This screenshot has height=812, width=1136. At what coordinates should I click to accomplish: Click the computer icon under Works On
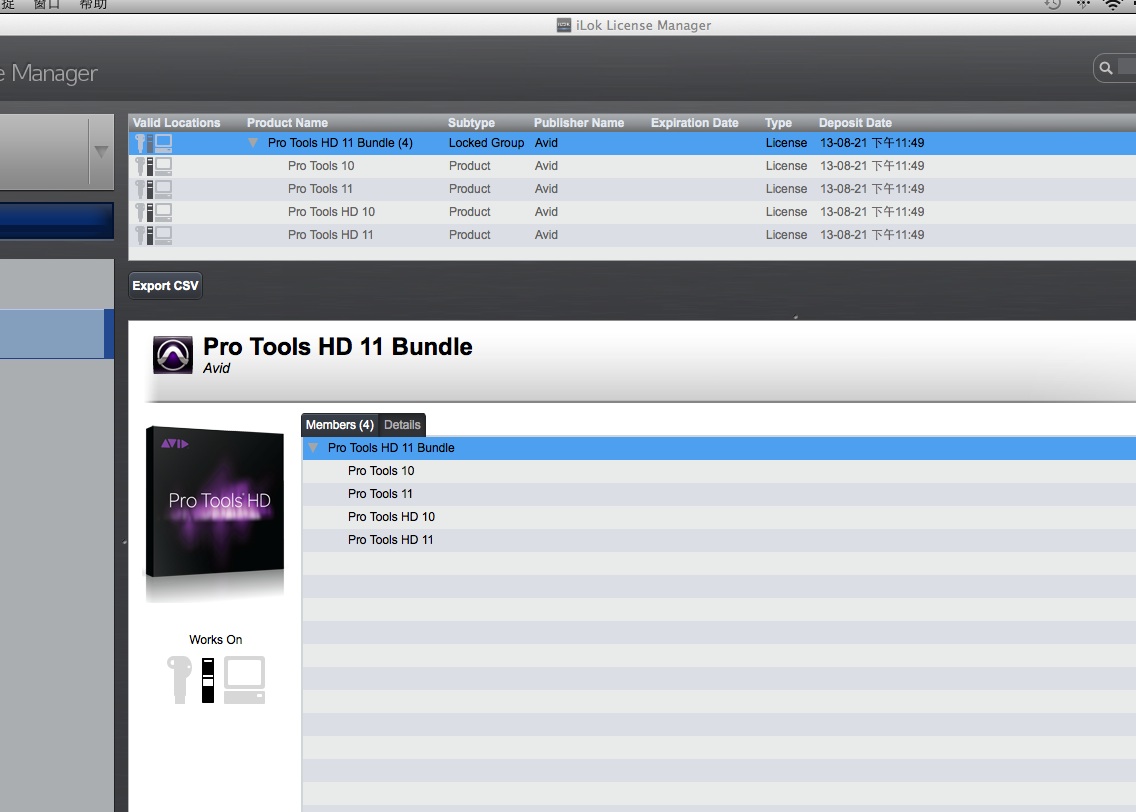pos(244,679)
